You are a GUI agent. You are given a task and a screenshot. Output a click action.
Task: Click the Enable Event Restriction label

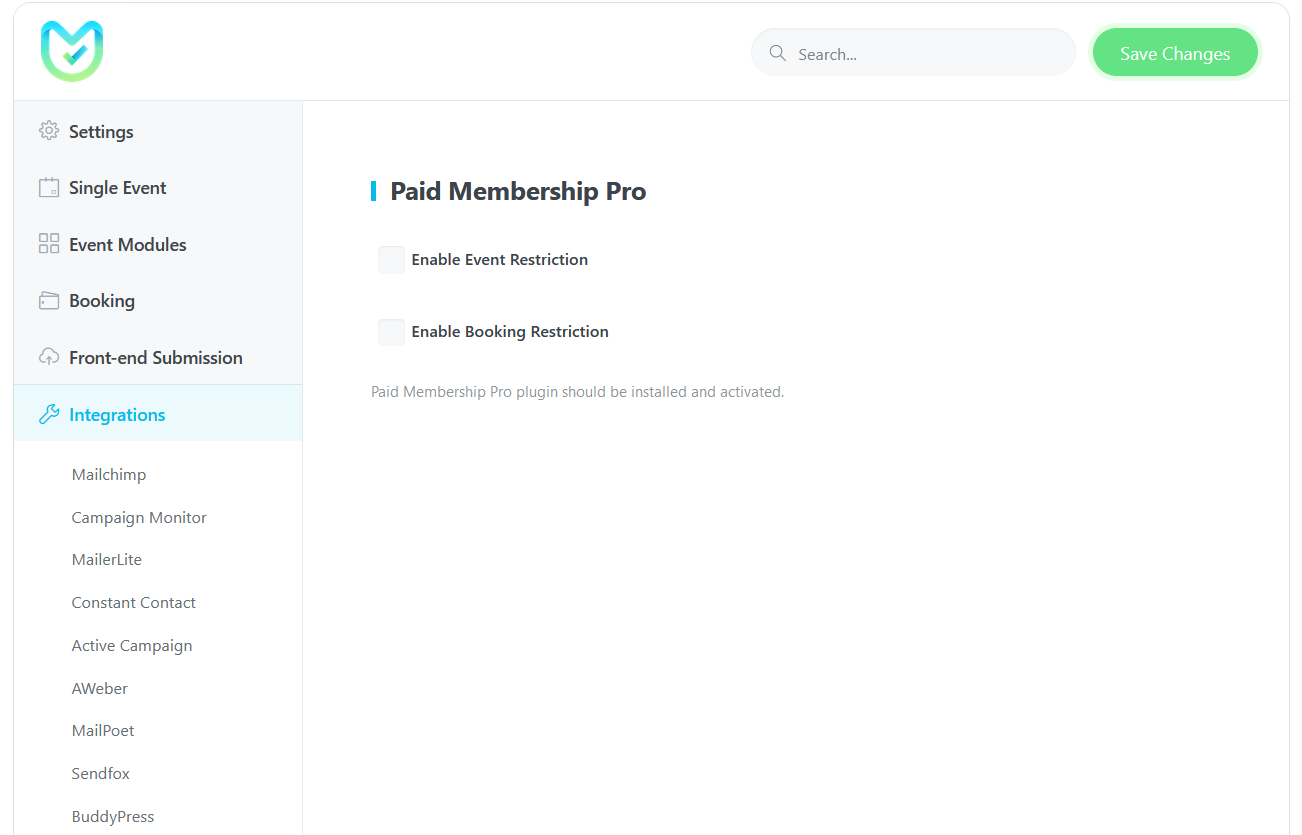(500, 260)
